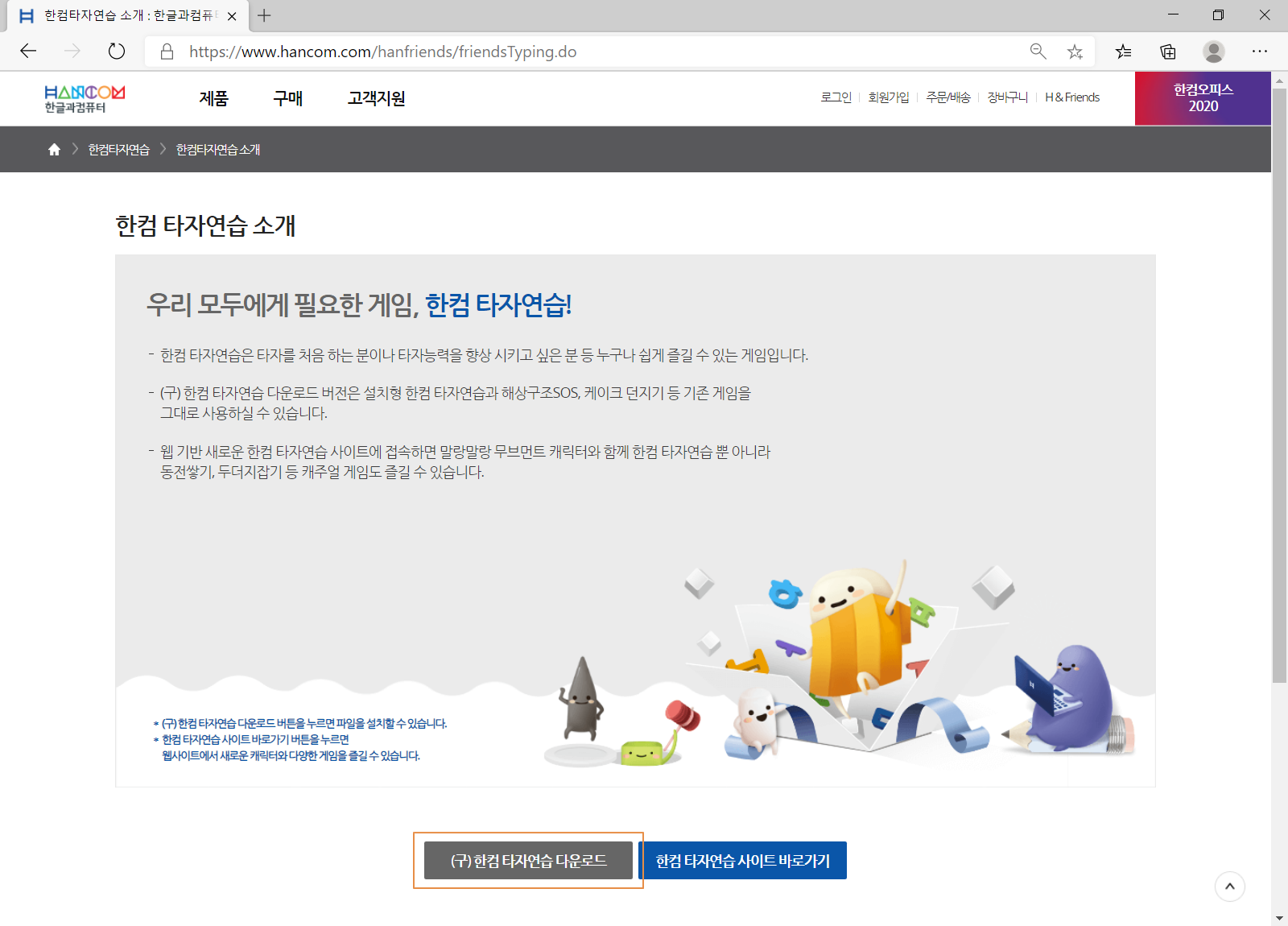Click the scrollbar down arrow
1288x926 pixels.
click(1279, 918)
